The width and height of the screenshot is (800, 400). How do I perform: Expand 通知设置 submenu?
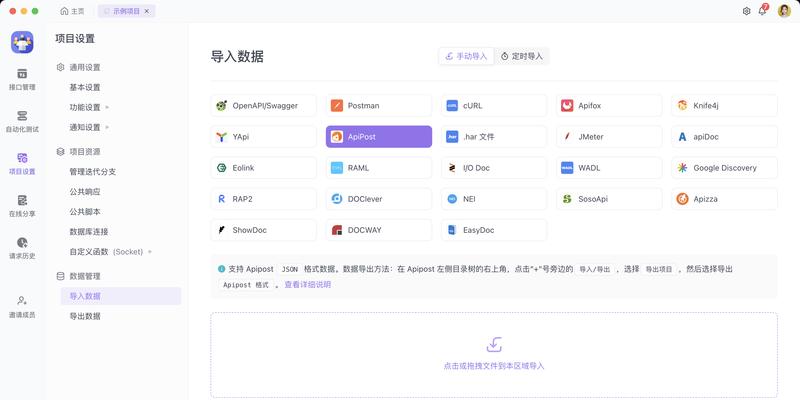[89, 128]
